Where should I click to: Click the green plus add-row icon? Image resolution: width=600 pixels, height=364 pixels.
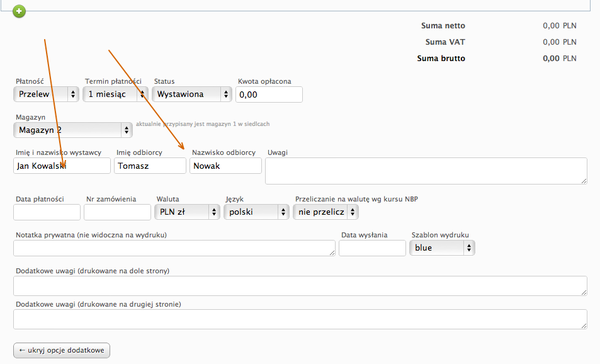pos(19,11)
